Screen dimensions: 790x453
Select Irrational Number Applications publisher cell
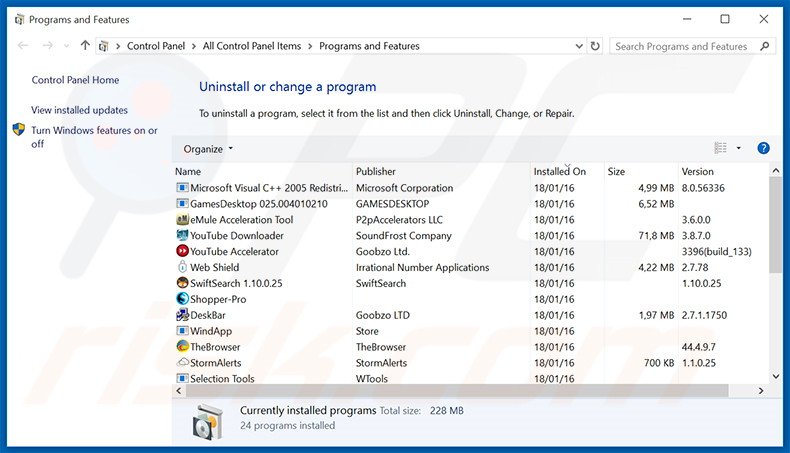tap(422, 267)
